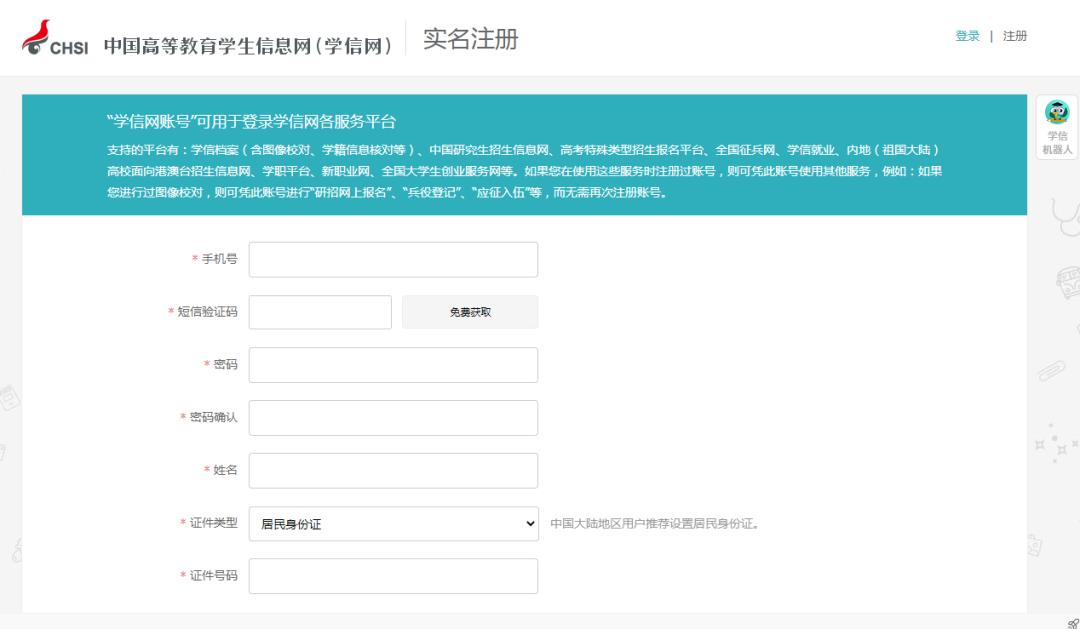
Task: Click the dropdown chevron showing 居民身份证
Action: click(528, 523)
